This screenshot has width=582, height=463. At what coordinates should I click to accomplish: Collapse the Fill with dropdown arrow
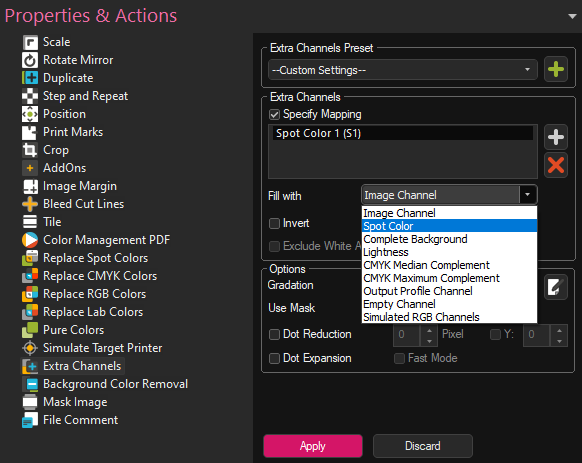[527, 195]
